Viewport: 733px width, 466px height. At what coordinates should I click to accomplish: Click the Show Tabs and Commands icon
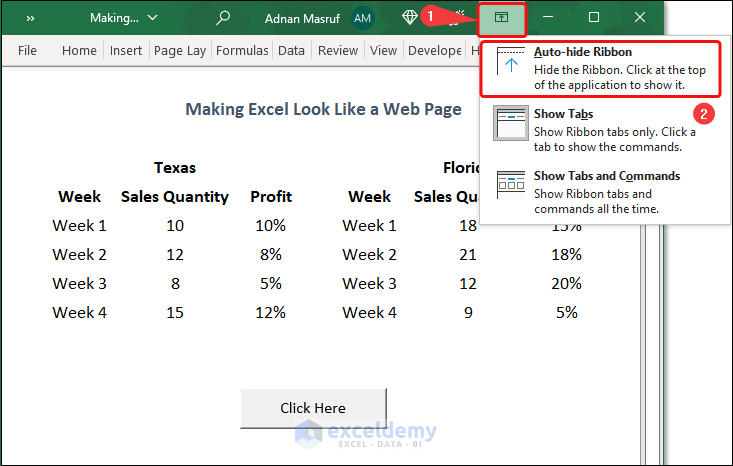click(510, 185)
